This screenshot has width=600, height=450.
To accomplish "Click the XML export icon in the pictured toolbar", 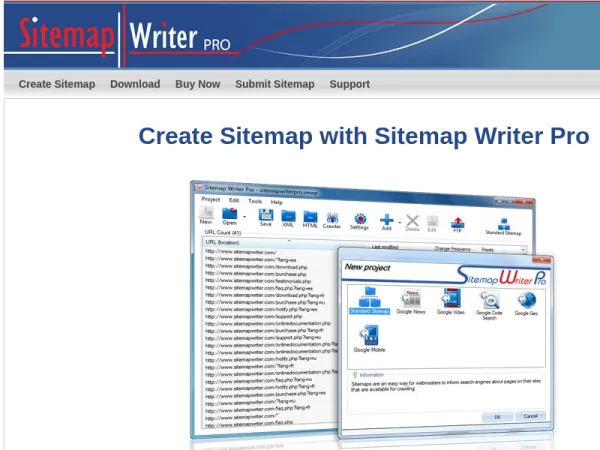I will tap(288, 219).
